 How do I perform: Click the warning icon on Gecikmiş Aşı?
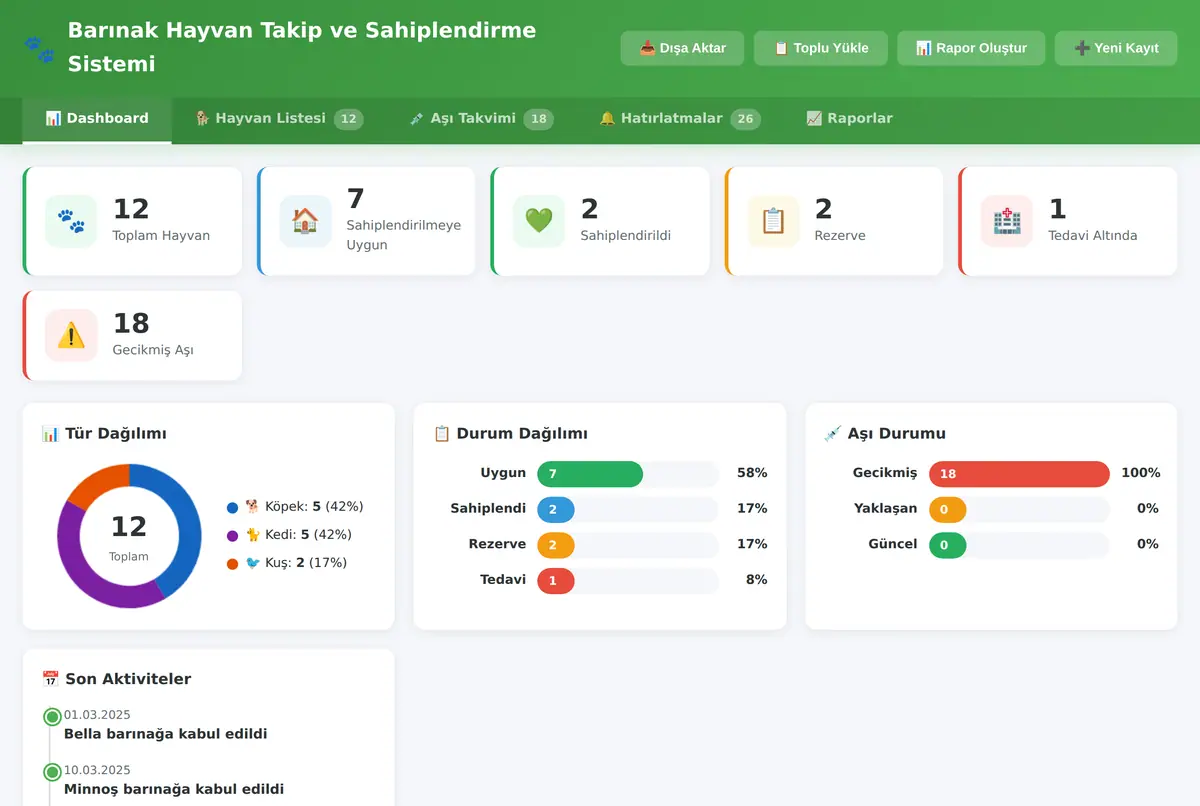pos(71,335)
